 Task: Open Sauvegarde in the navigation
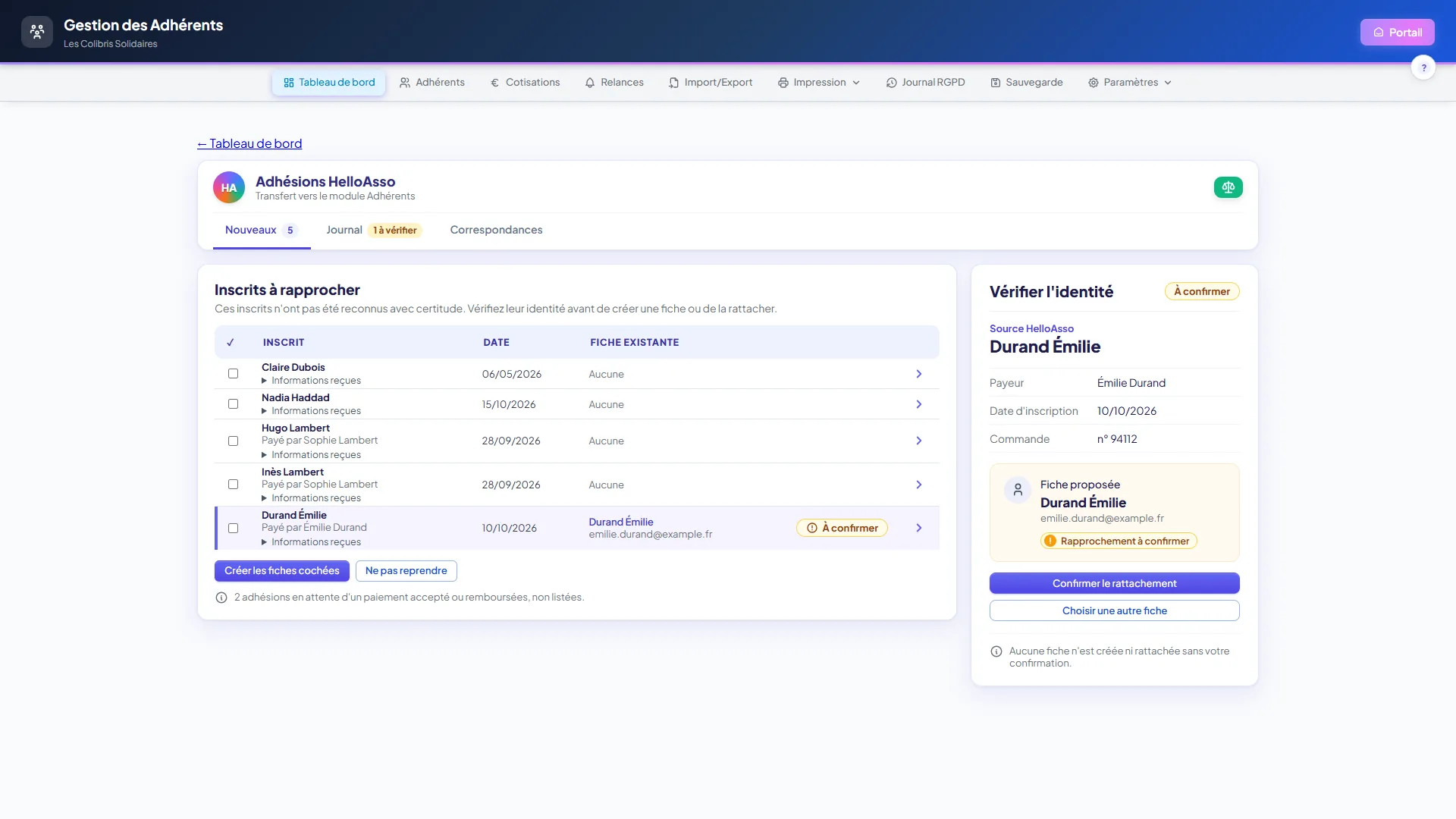(x=1027, y=83)
